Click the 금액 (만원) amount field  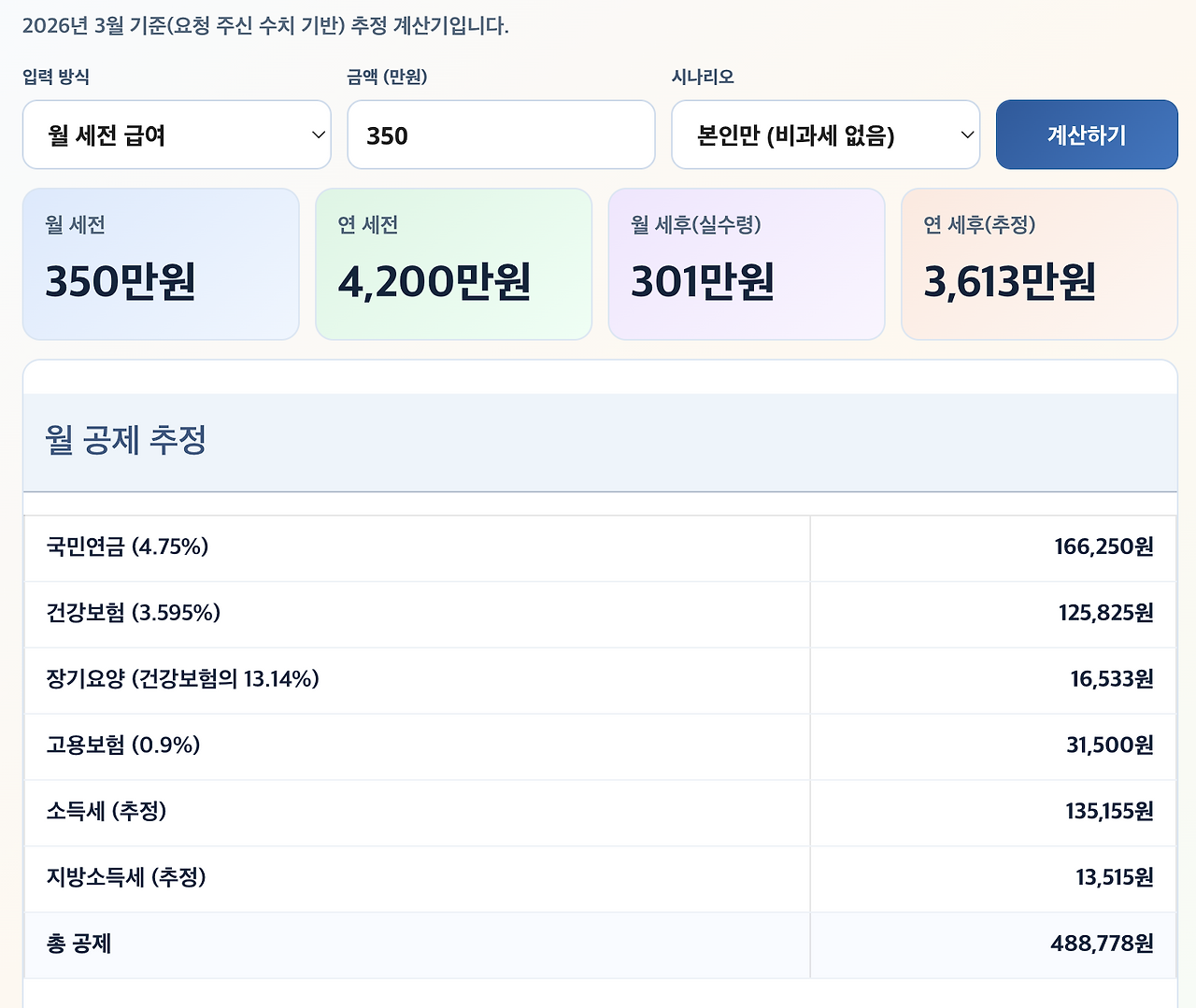click(501, 135)
